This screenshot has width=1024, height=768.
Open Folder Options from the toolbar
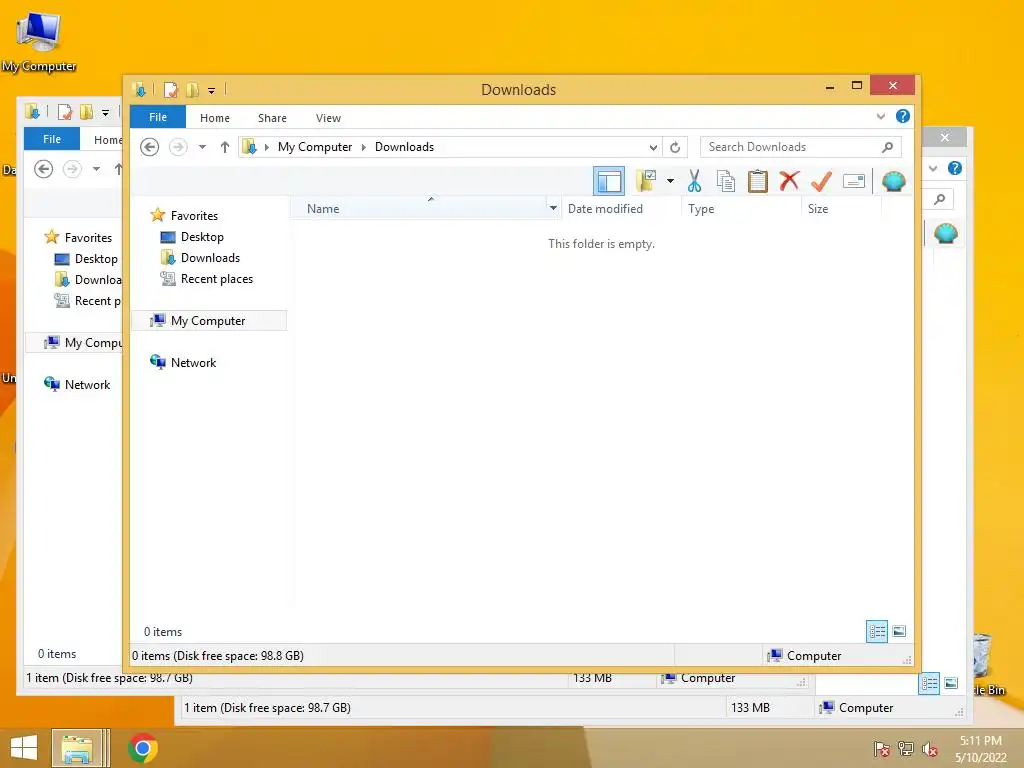[646, 181]
